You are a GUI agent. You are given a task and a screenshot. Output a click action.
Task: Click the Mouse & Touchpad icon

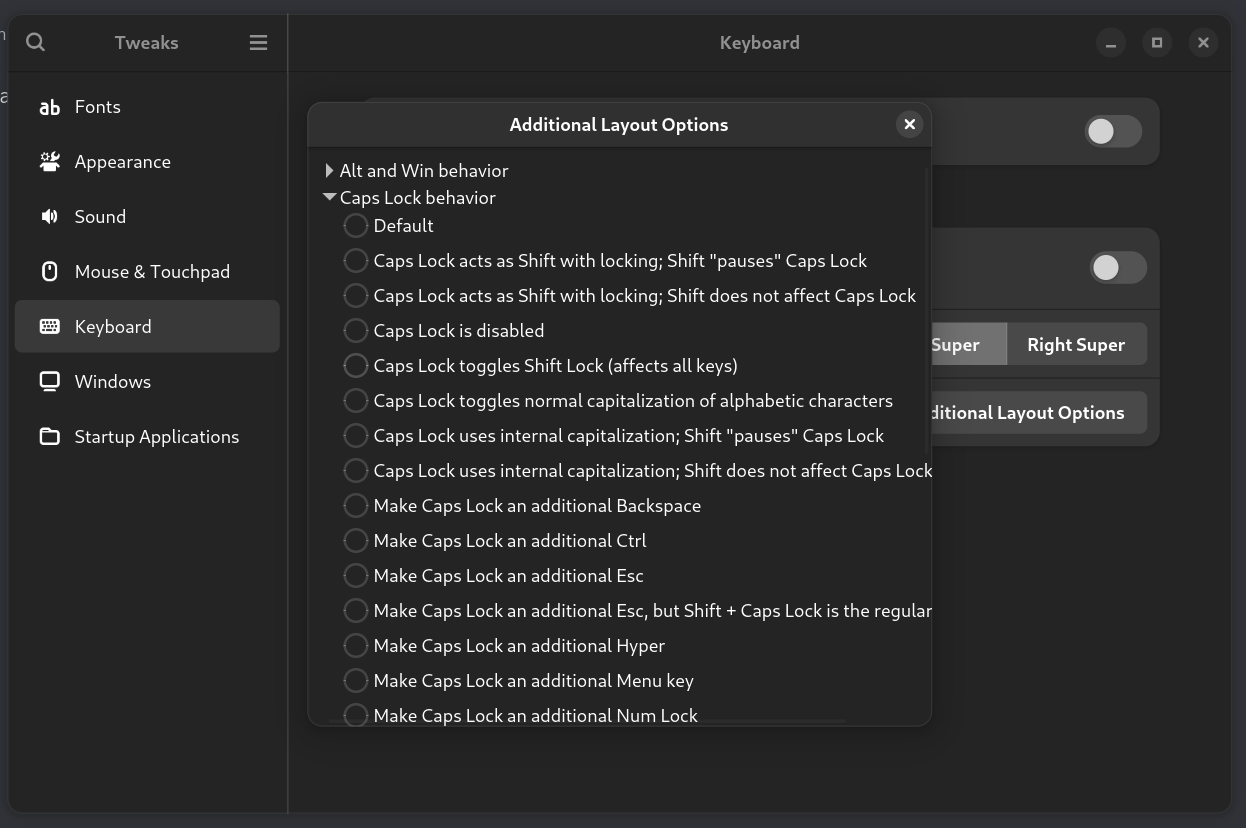50,272
